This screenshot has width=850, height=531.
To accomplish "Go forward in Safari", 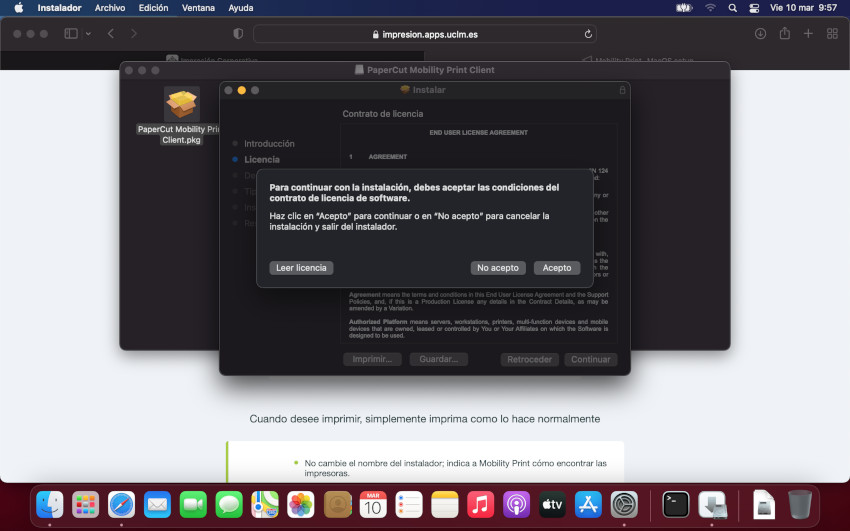I will (134, 34).
